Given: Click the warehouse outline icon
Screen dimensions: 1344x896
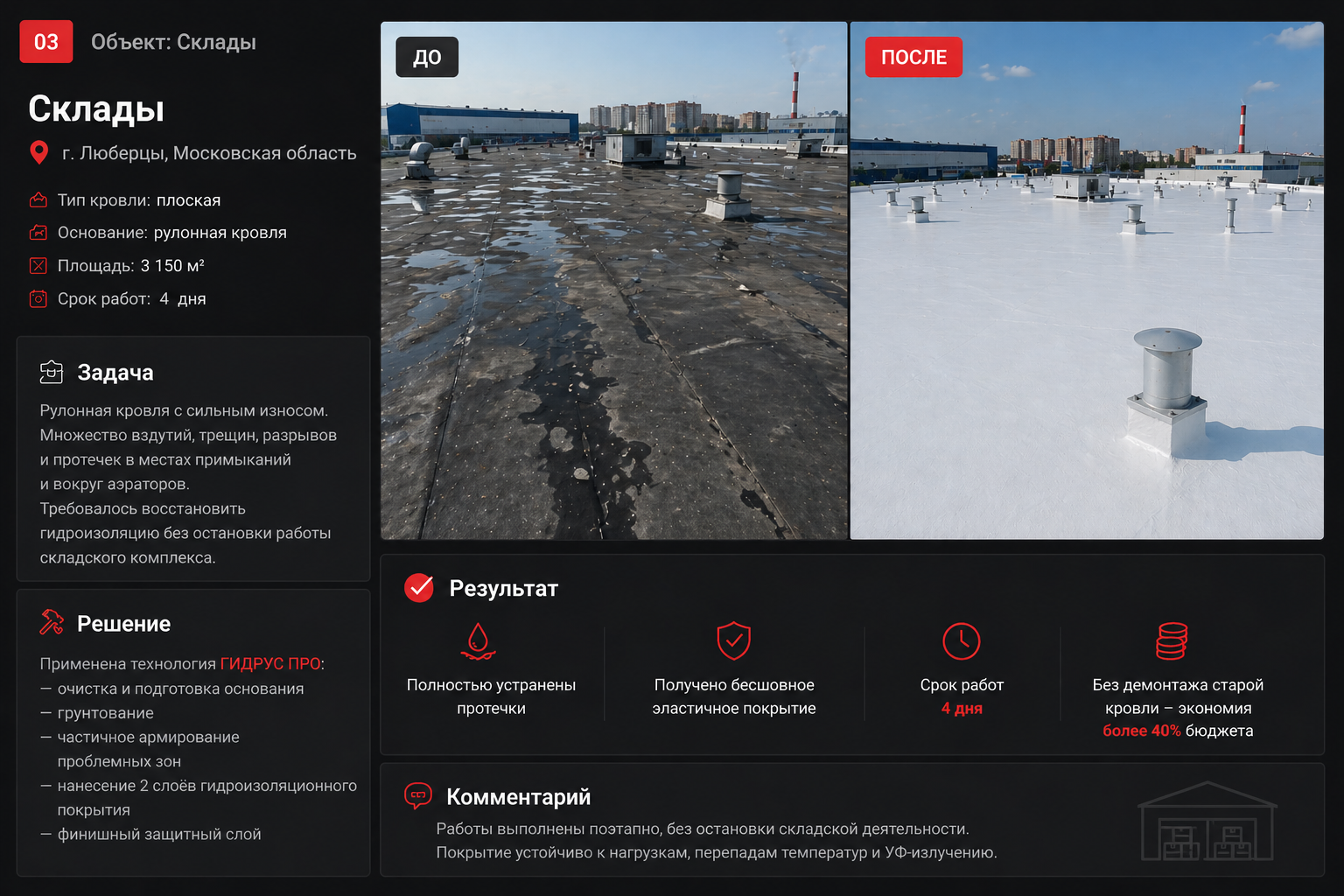Looking at the screenshot, I should pyautogui.click(x=1207, y=821).
